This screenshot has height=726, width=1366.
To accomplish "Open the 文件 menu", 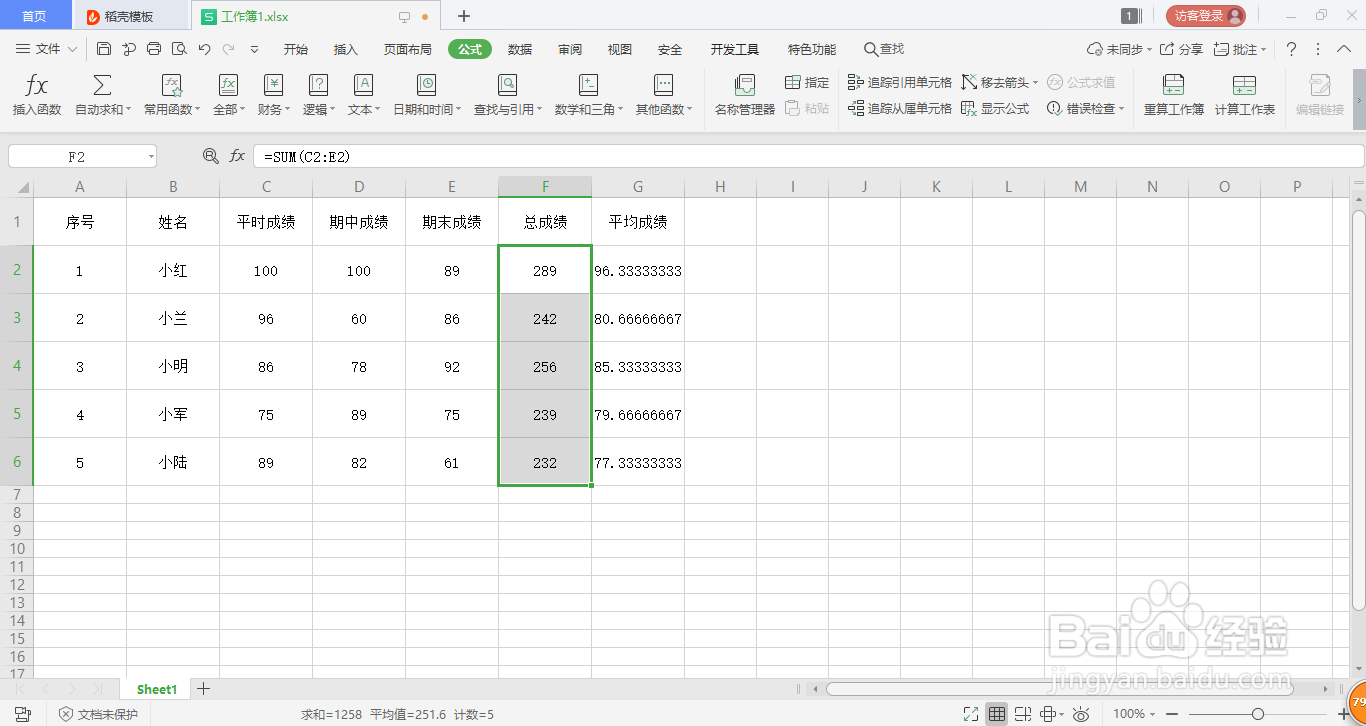I will click(x=48, y=48).
